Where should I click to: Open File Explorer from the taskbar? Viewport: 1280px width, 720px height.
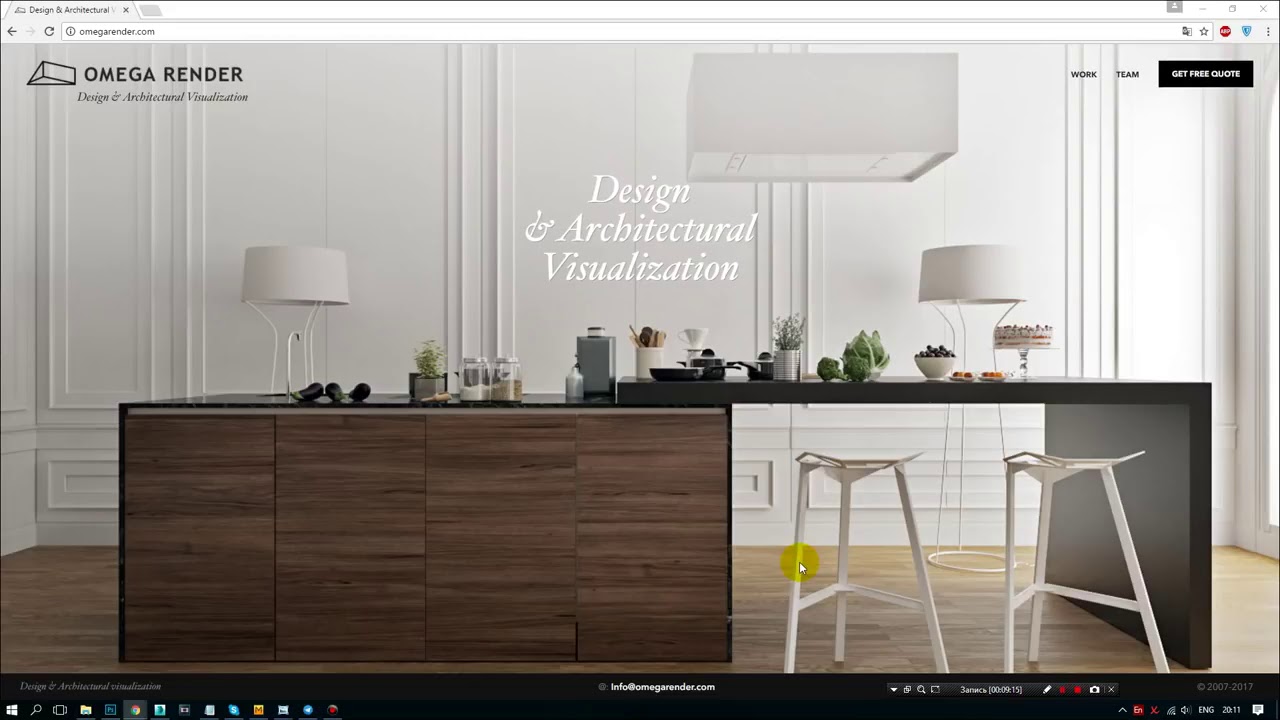86,710
